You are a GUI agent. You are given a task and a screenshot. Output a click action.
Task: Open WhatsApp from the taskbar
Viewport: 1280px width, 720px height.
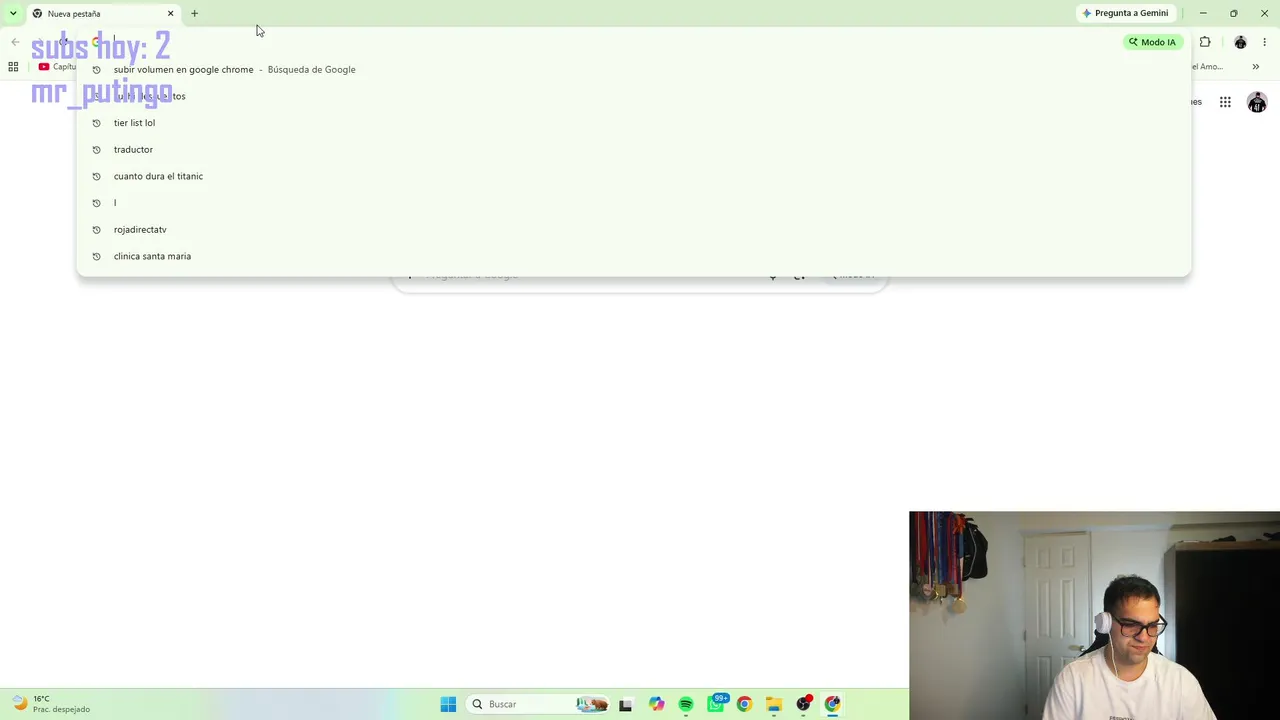pyautogui.click(x=716, y=704)
